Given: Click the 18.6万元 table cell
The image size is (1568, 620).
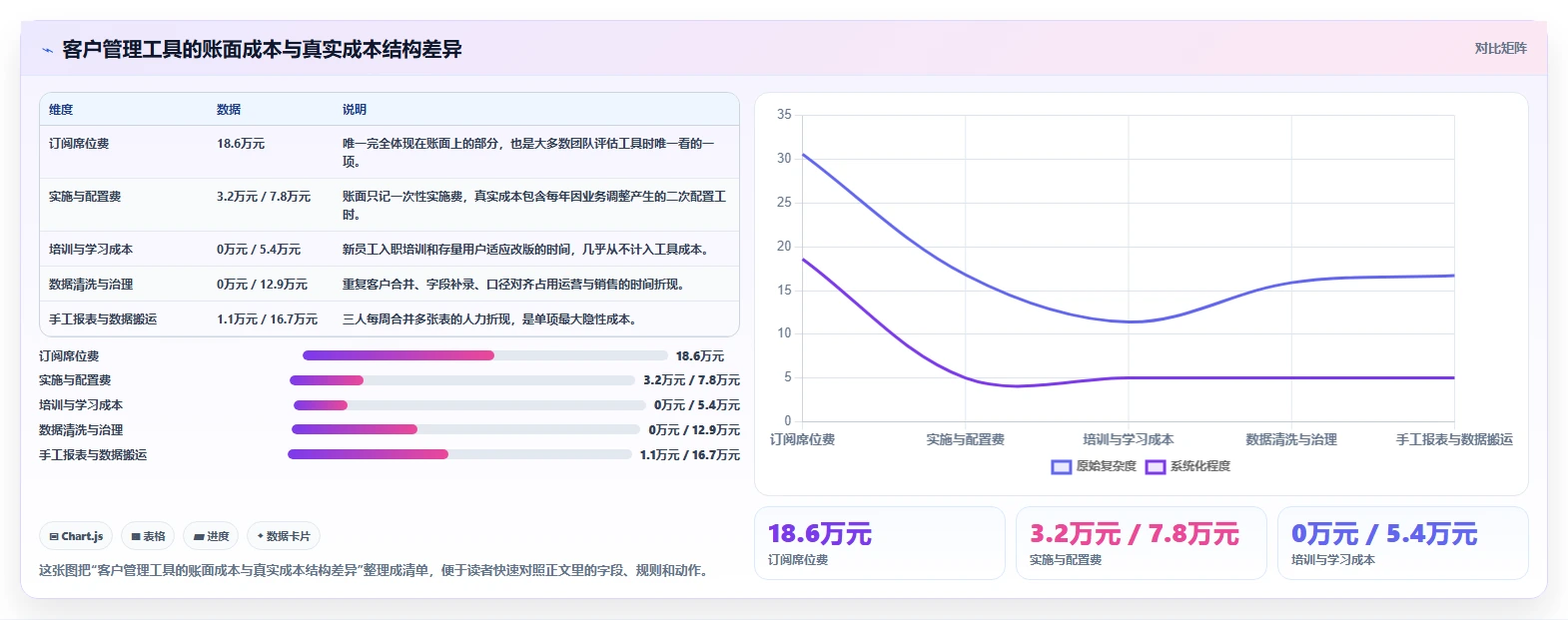Looking at the screenshot, I should point(241,144).
